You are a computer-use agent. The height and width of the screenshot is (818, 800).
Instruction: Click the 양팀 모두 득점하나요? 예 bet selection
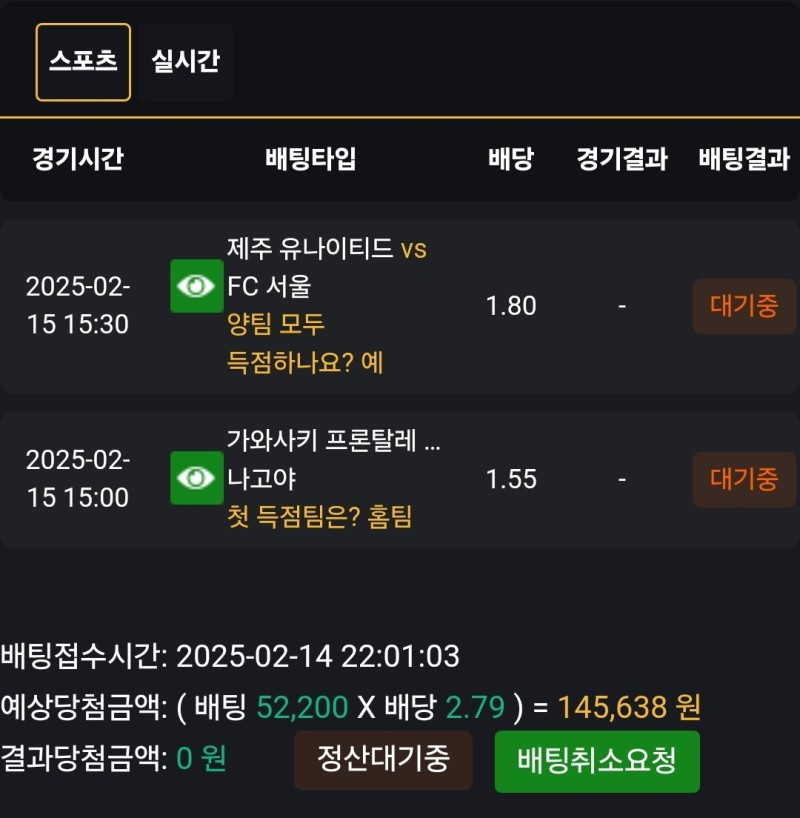[x=305, y=343]
